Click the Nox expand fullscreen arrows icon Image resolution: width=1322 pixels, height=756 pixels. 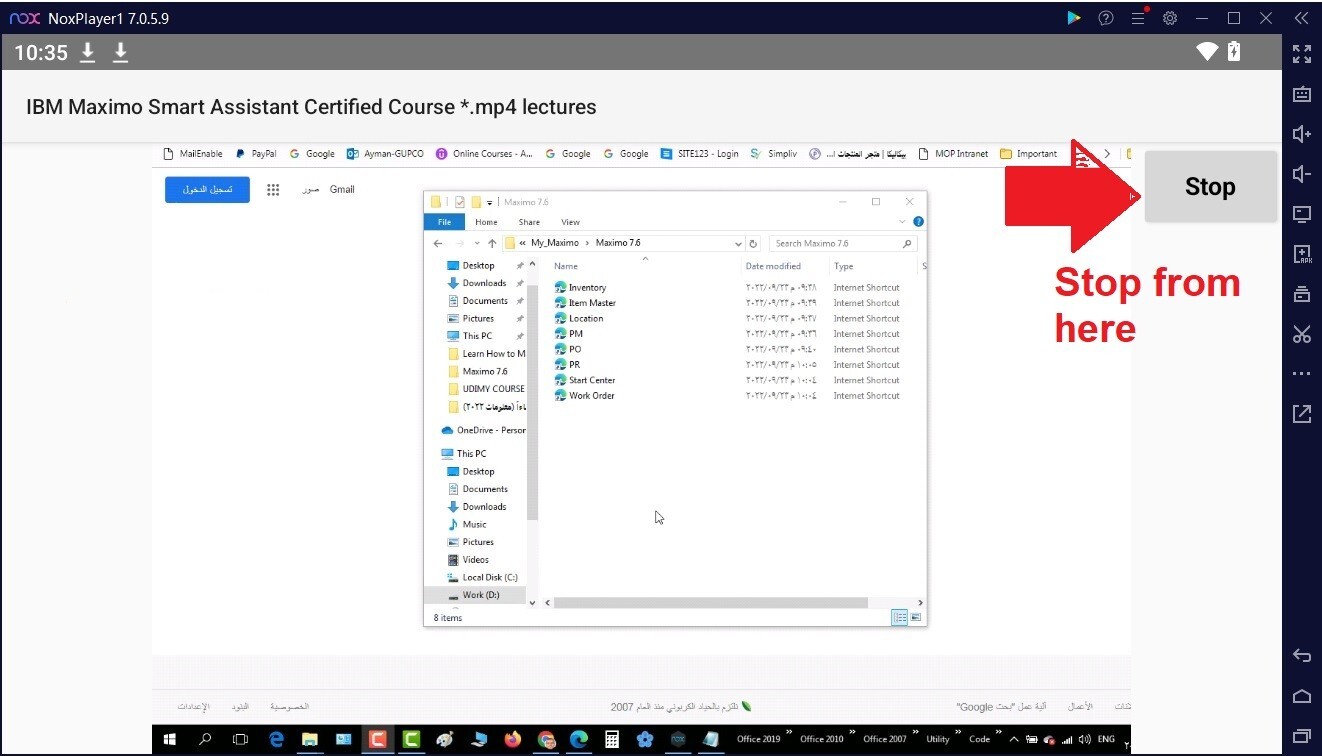tap(1301, 54)
